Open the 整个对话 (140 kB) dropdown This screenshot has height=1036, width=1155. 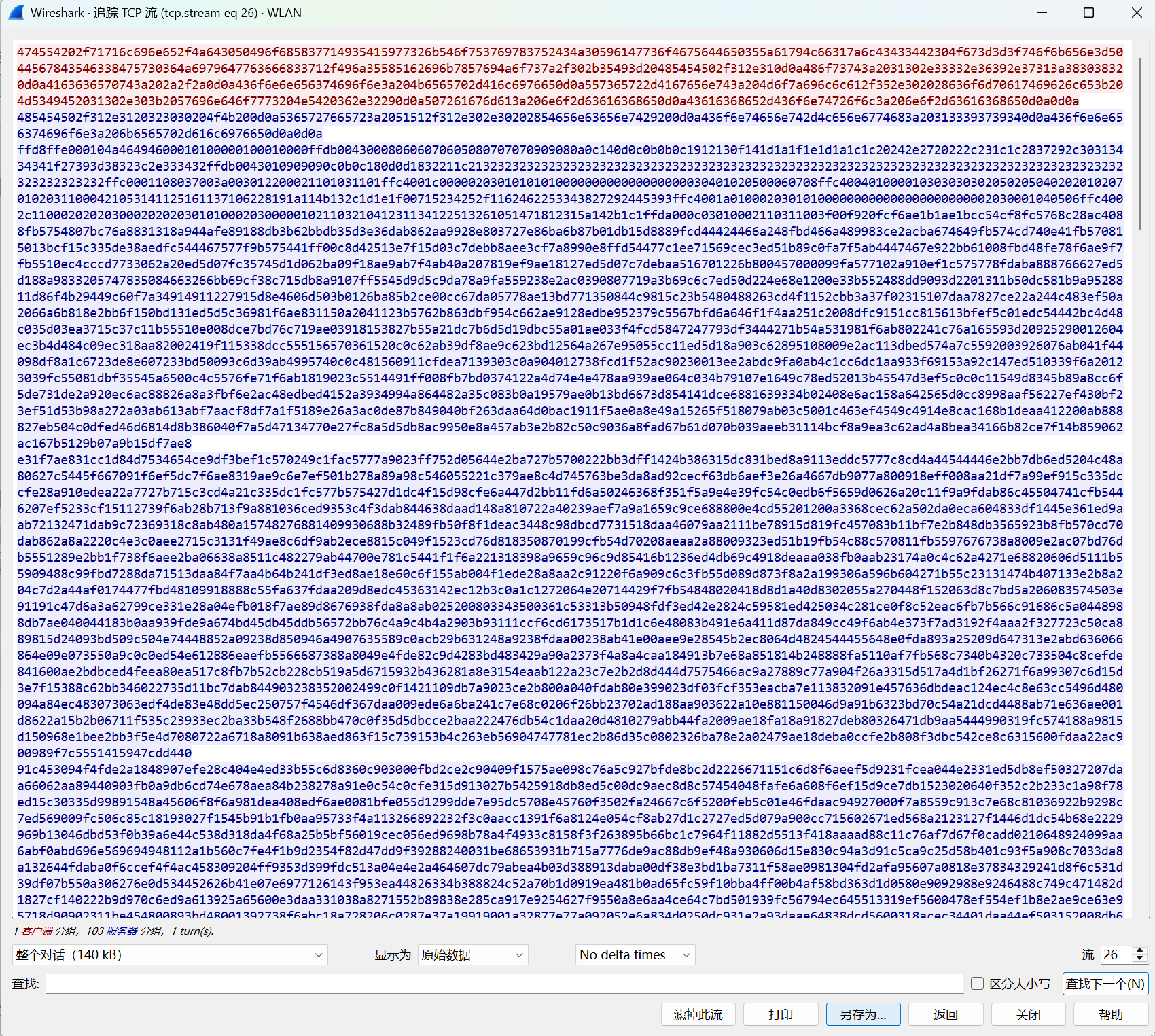(x=170, y=954)
